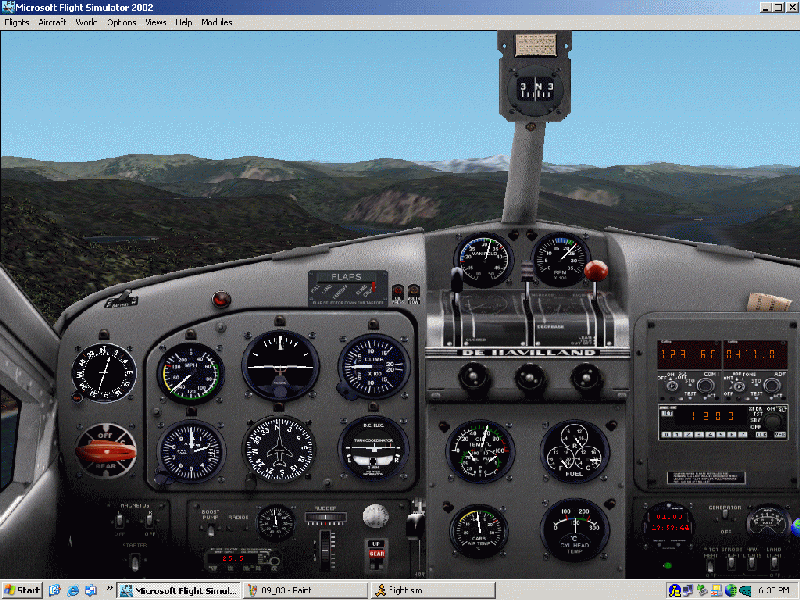Viewport: 800px width, 600px height.
Task: Click the vertical speed climb indicator
Action: 374,365
